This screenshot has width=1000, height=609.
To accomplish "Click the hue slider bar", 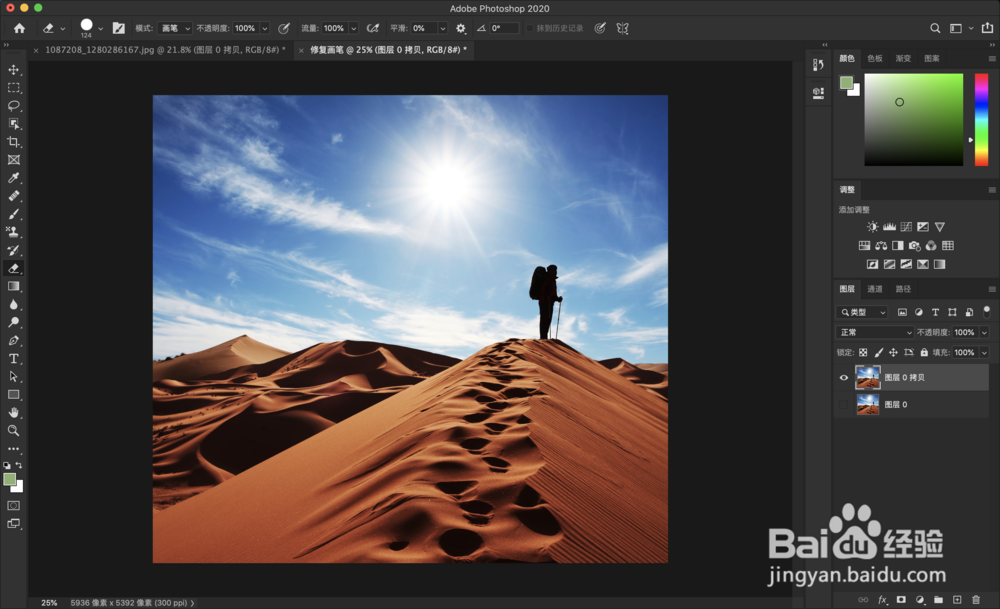I will pos(982,120).
